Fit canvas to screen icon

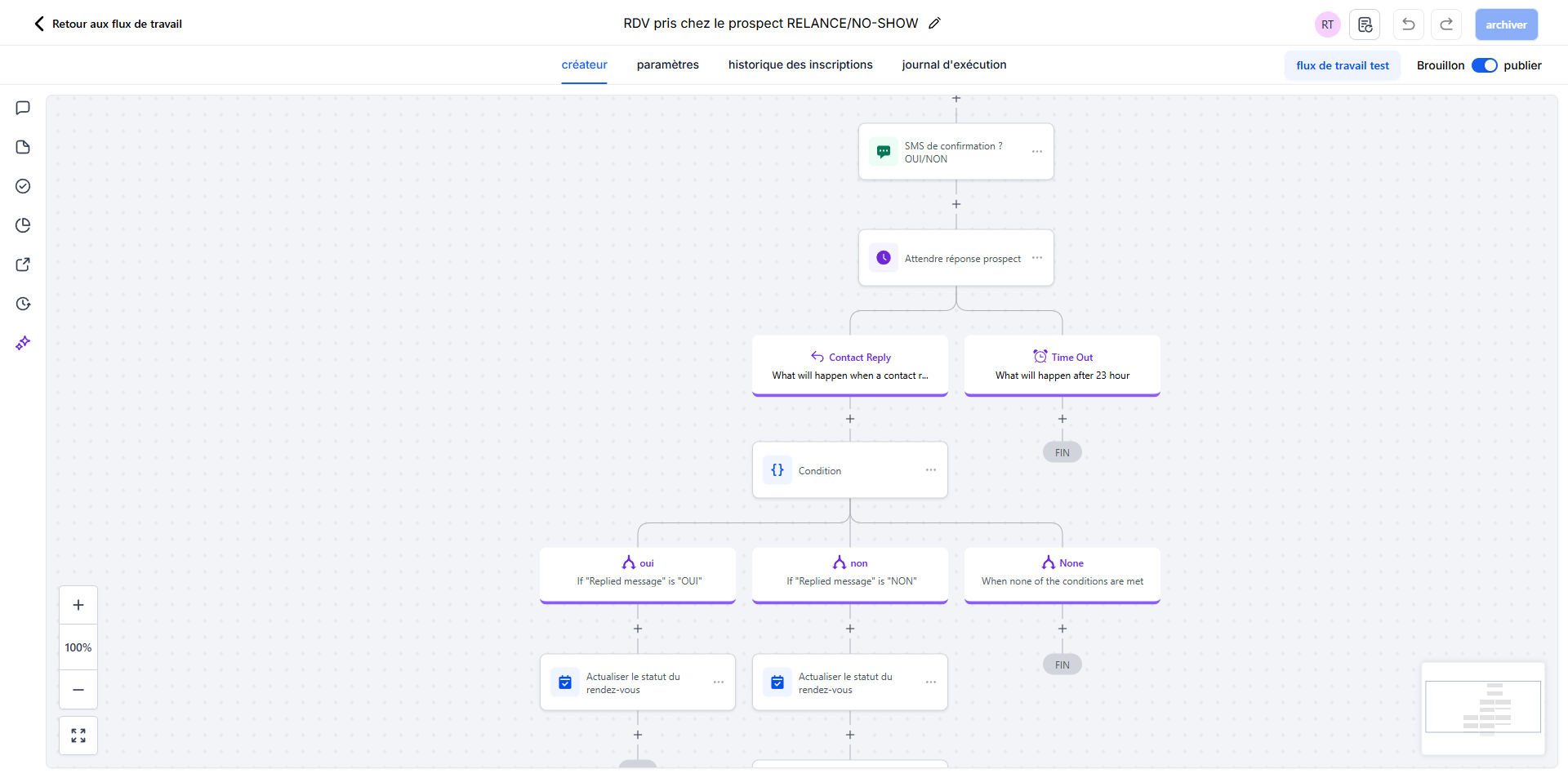(x=78, y=736)
